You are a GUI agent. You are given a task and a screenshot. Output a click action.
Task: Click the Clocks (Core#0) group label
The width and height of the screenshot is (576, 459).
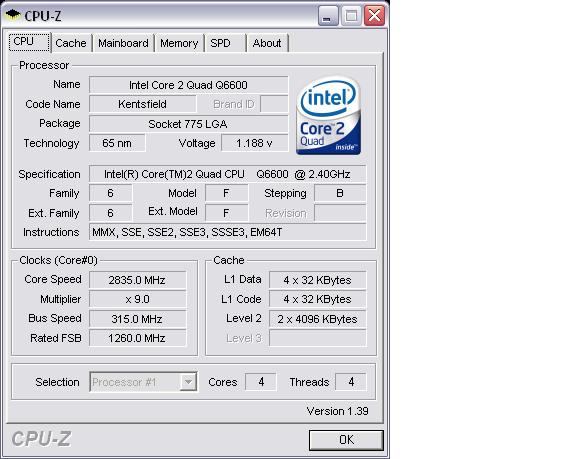coord(58,260)
